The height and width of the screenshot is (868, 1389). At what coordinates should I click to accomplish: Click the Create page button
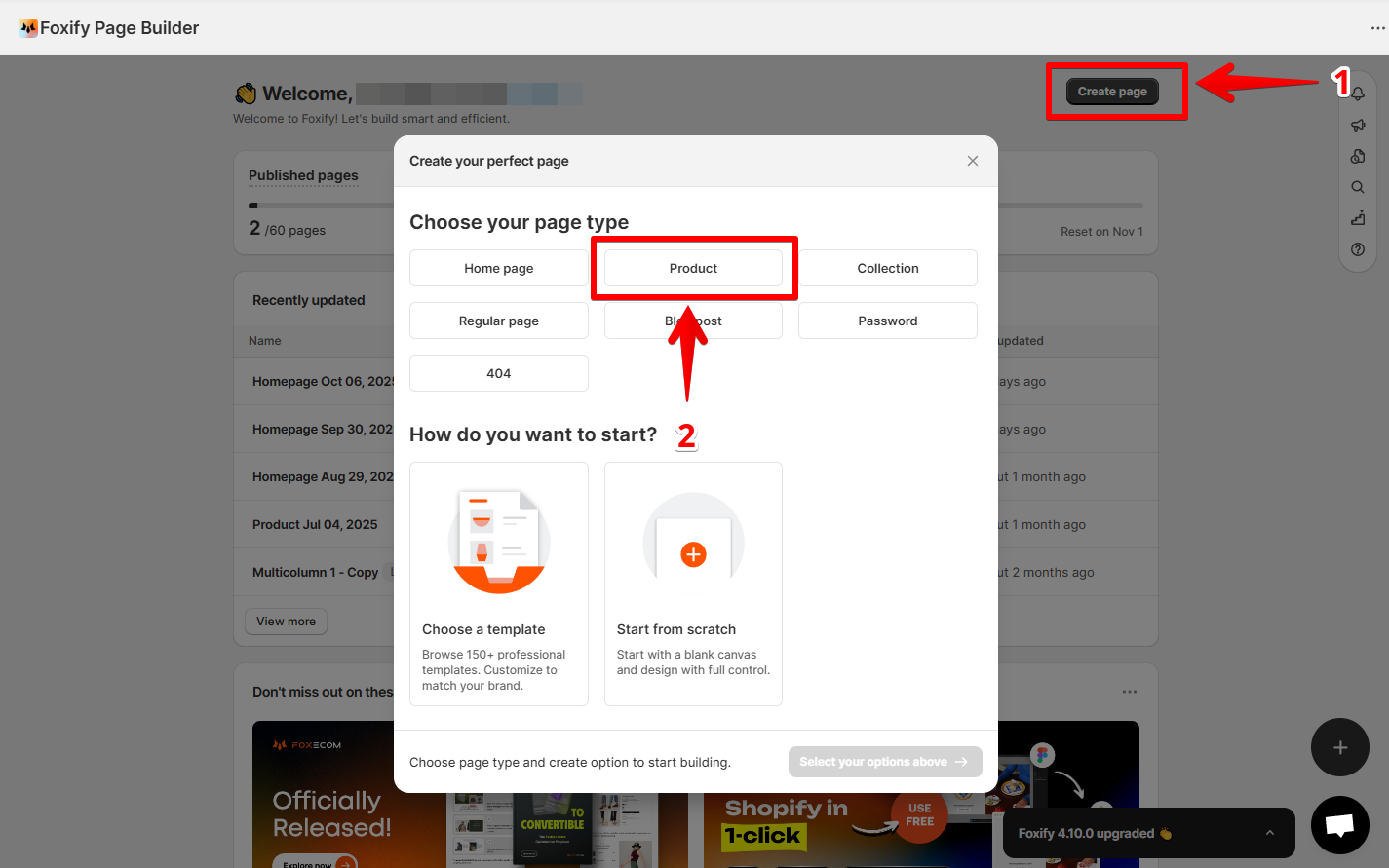pos(1112,92)
